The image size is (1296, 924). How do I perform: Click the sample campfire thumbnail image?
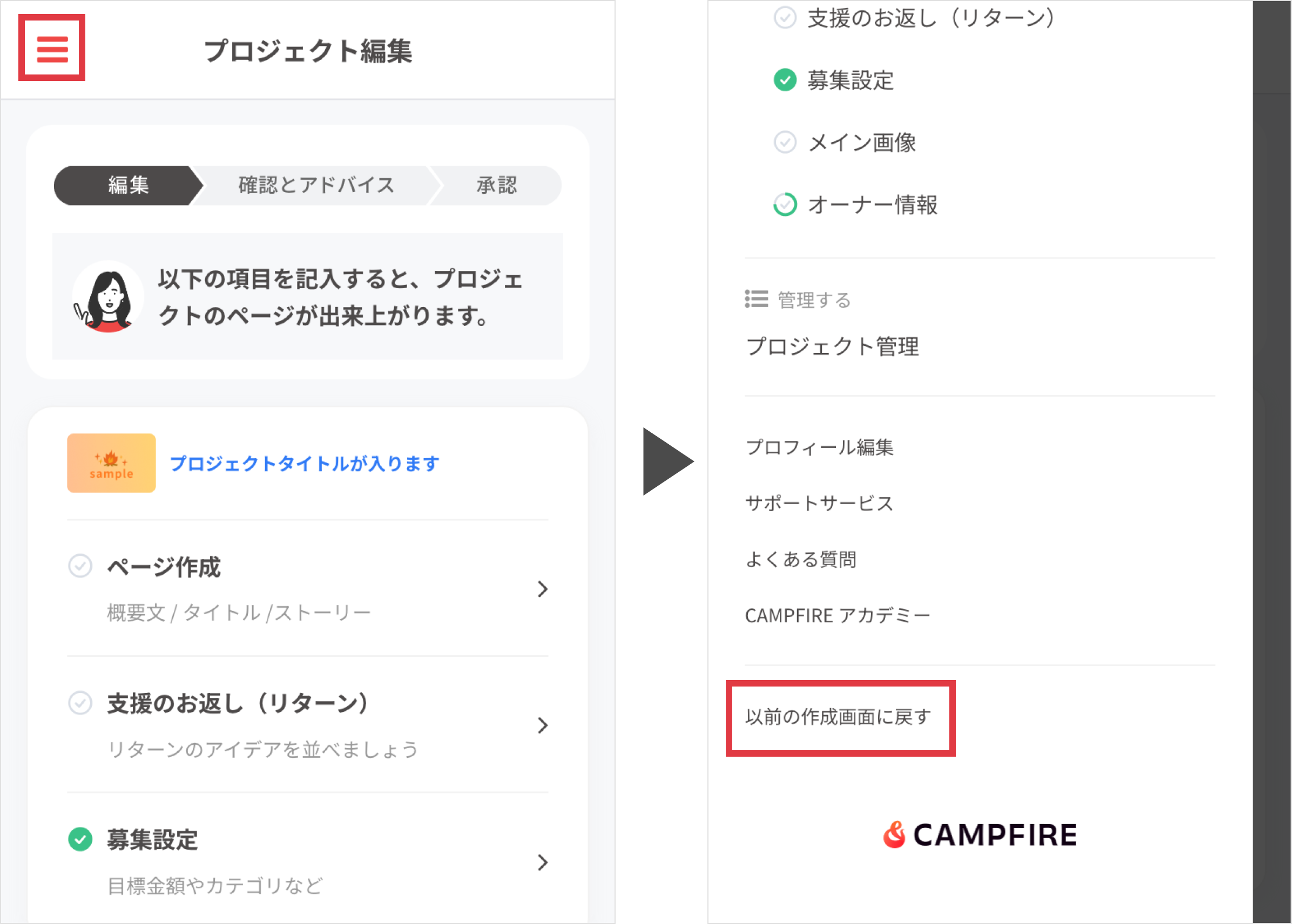[111, 462]
